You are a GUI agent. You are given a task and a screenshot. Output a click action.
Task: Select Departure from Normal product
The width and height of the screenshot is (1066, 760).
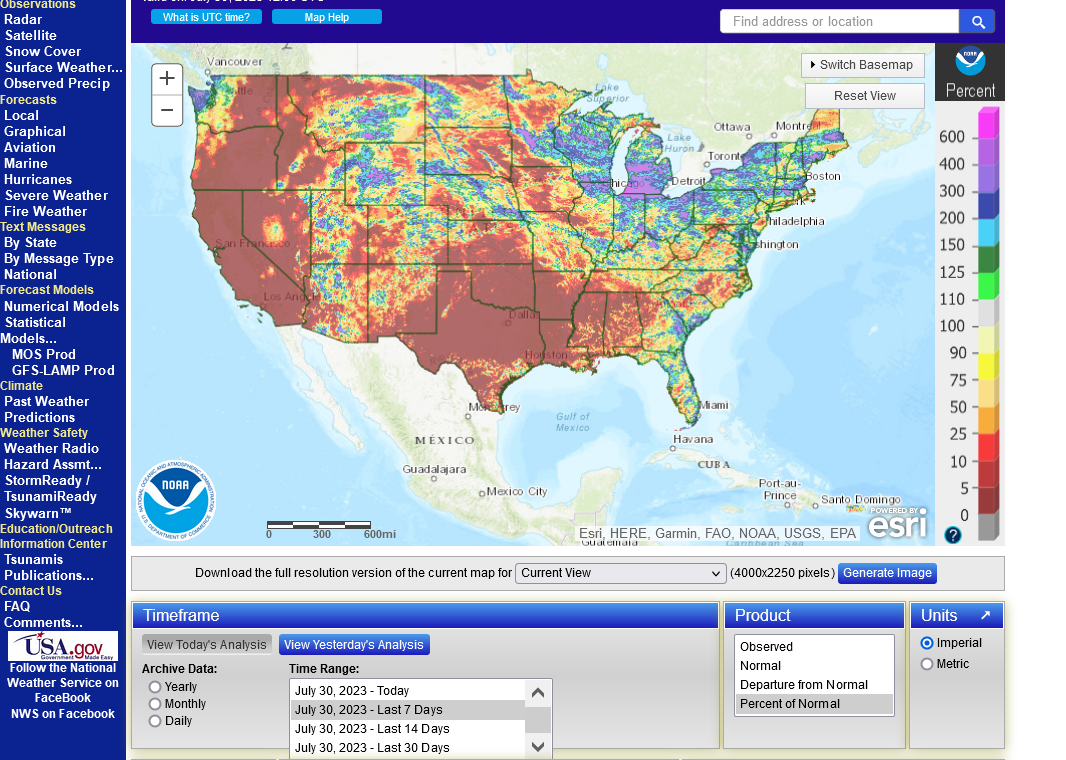click(814, 685)
